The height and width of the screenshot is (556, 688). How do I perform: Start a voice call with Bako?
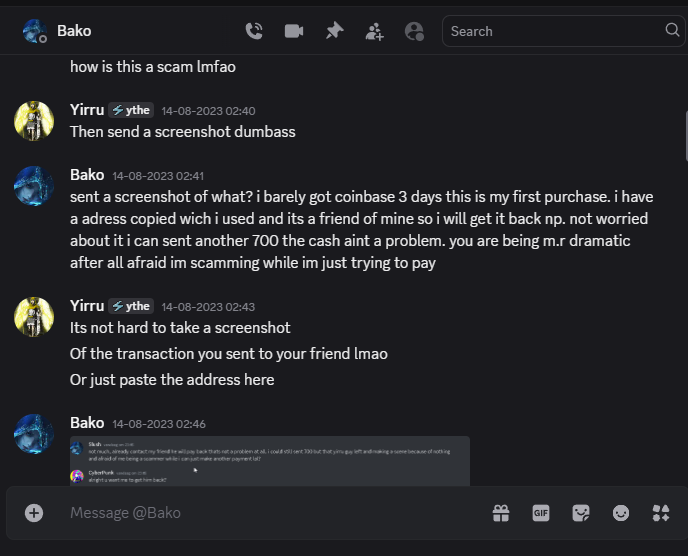pos(254,31)
